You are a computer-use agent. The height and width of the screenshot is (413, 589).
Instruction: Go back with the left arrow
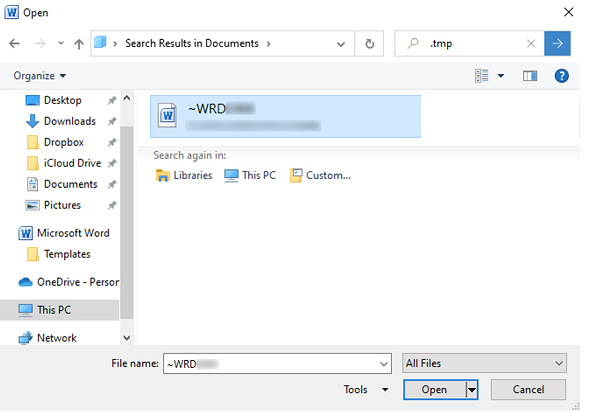[x=14, y=44]
